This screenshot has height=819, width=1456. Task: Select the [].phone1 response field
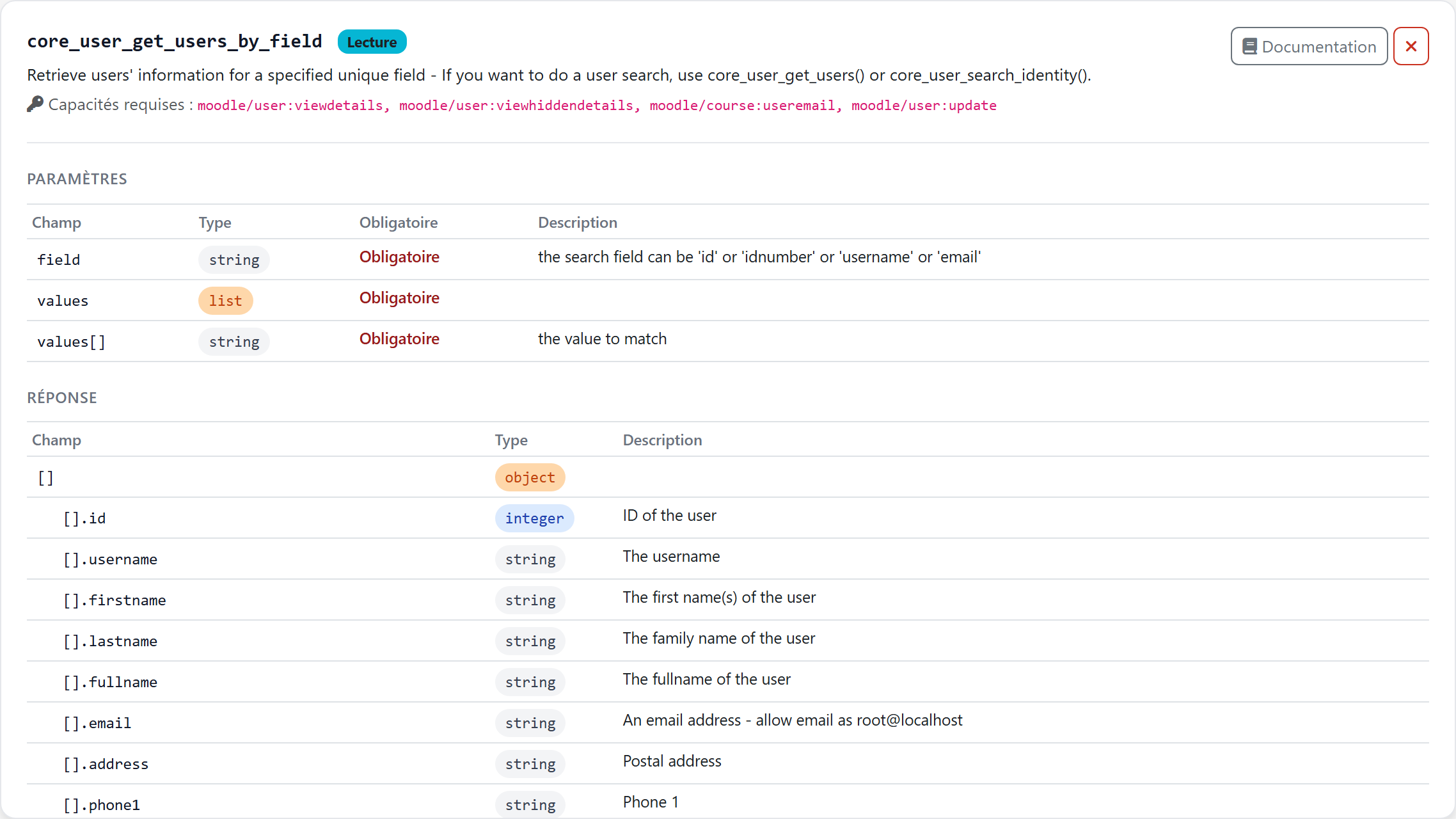(x=102, y=805)
